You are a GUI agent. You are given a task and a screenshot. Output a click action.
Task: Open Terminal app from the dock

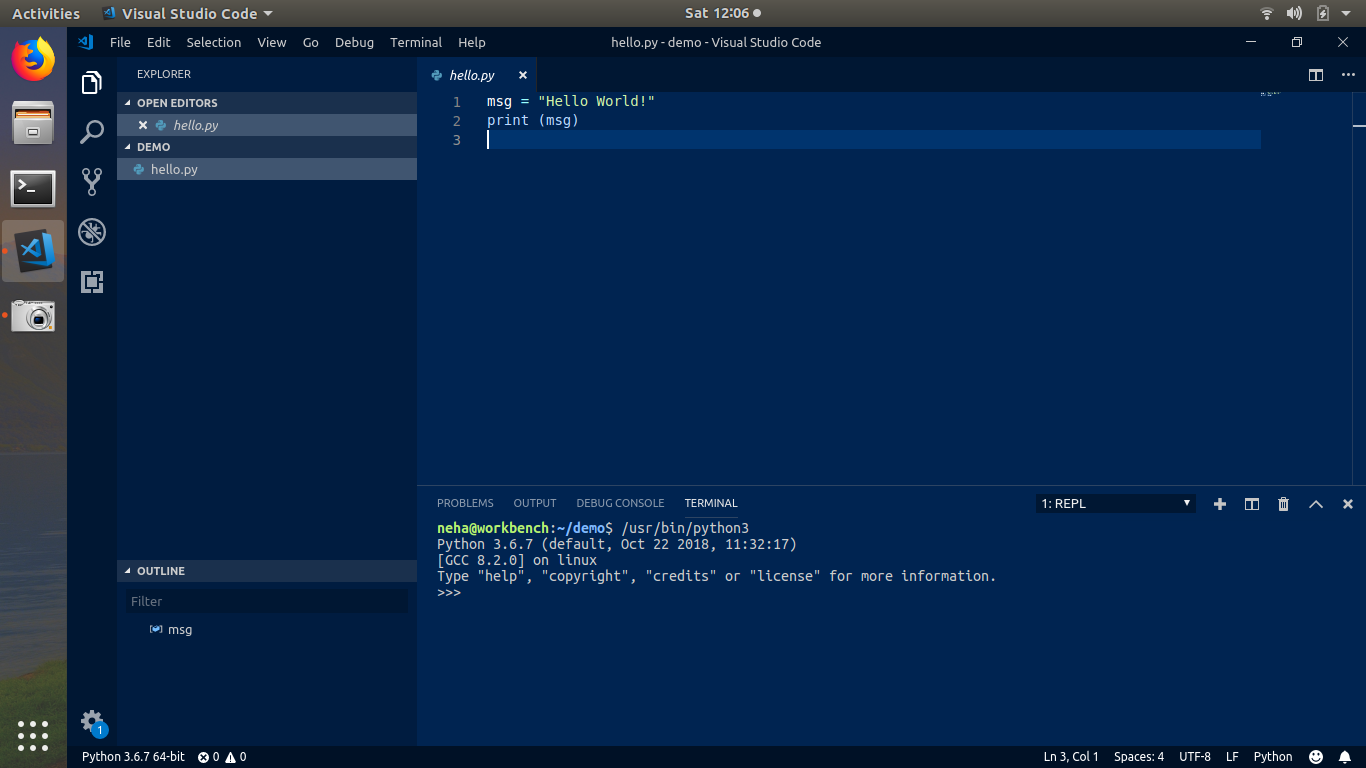33,187
